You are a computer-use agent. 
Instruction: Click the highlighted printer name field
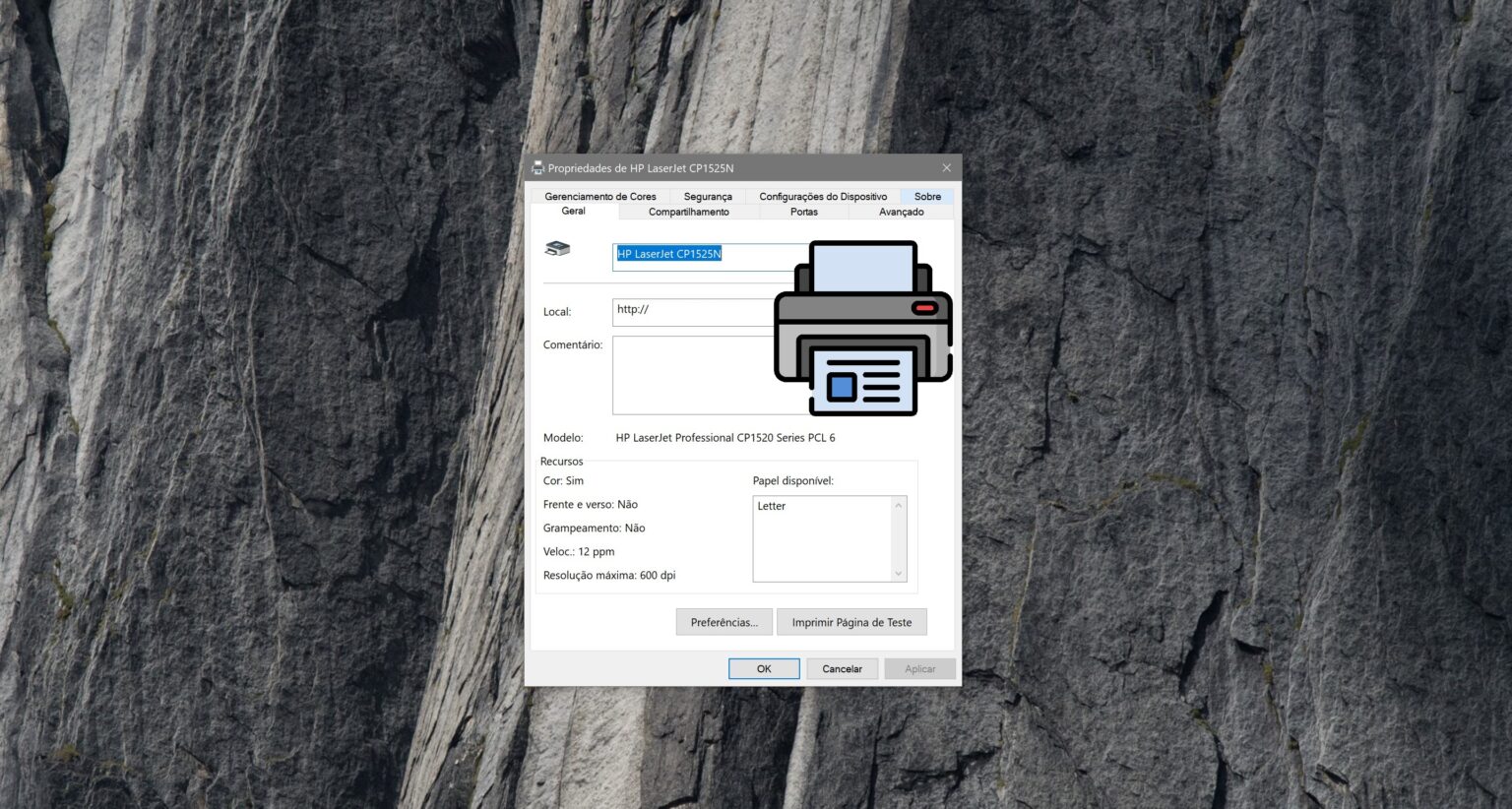tap(668, 254)
